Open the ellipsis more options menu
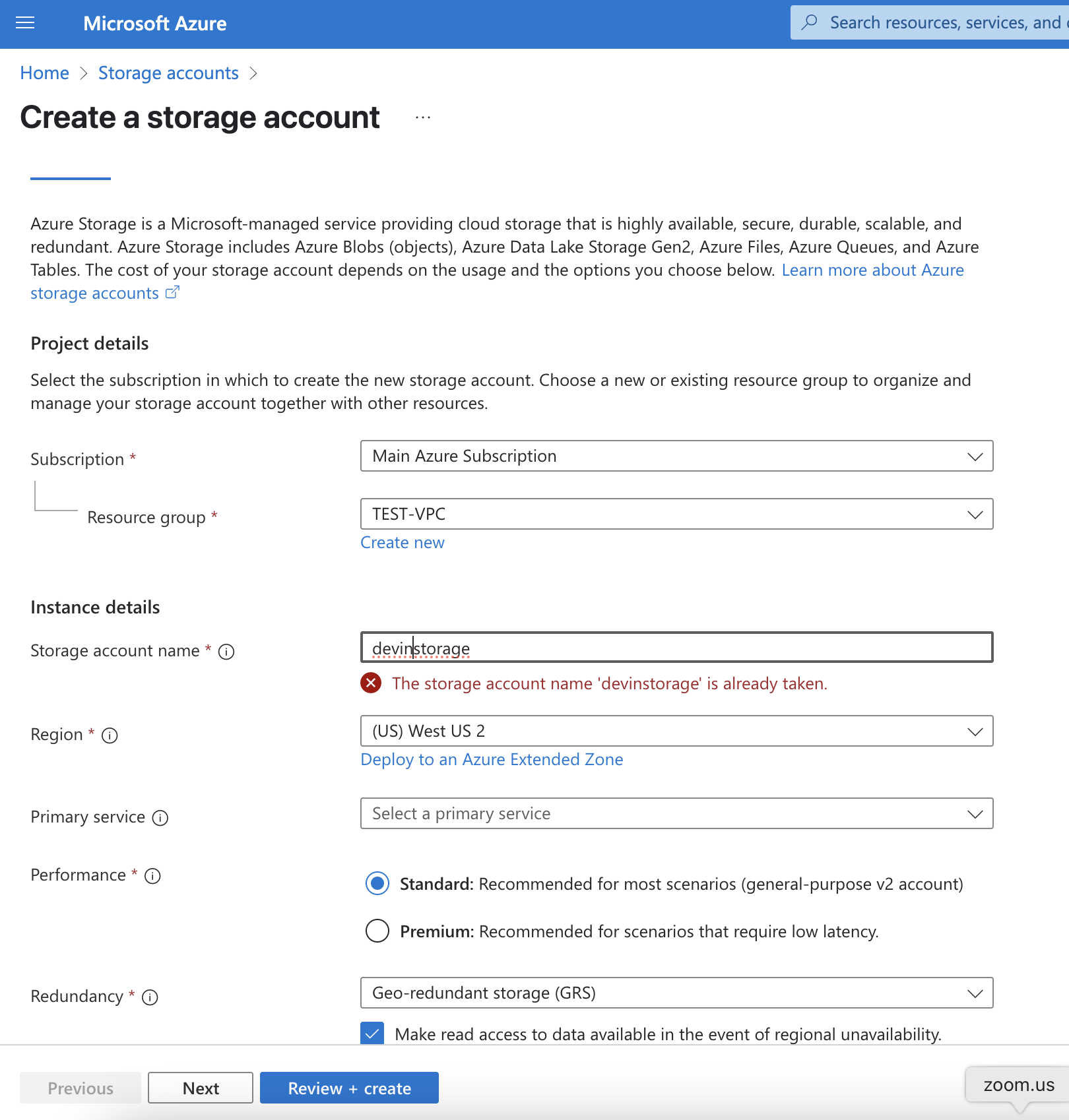The height and width of the screenshot is (1120, 1069). [x=423, y=117]
